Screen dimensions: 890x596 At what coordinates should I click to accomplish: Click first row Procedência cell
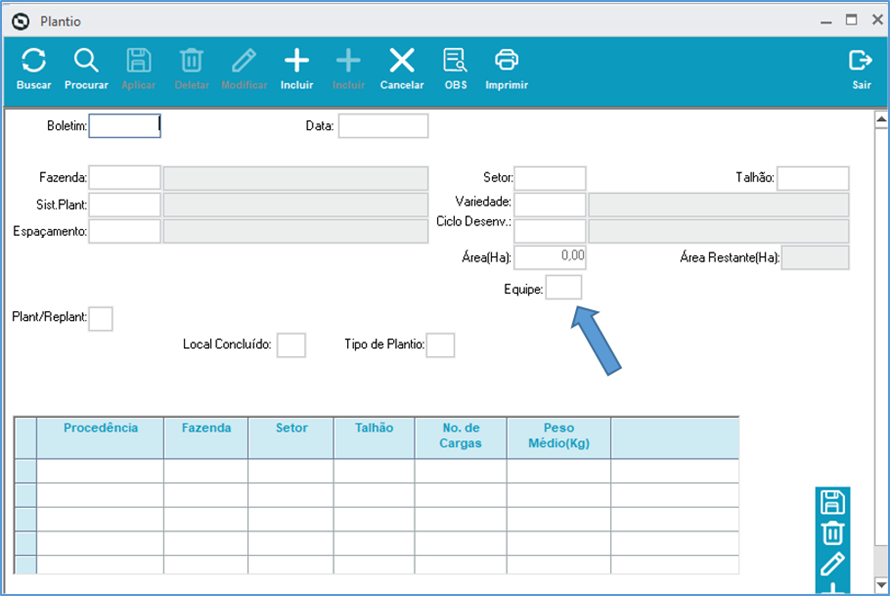[x=100, y=471]
